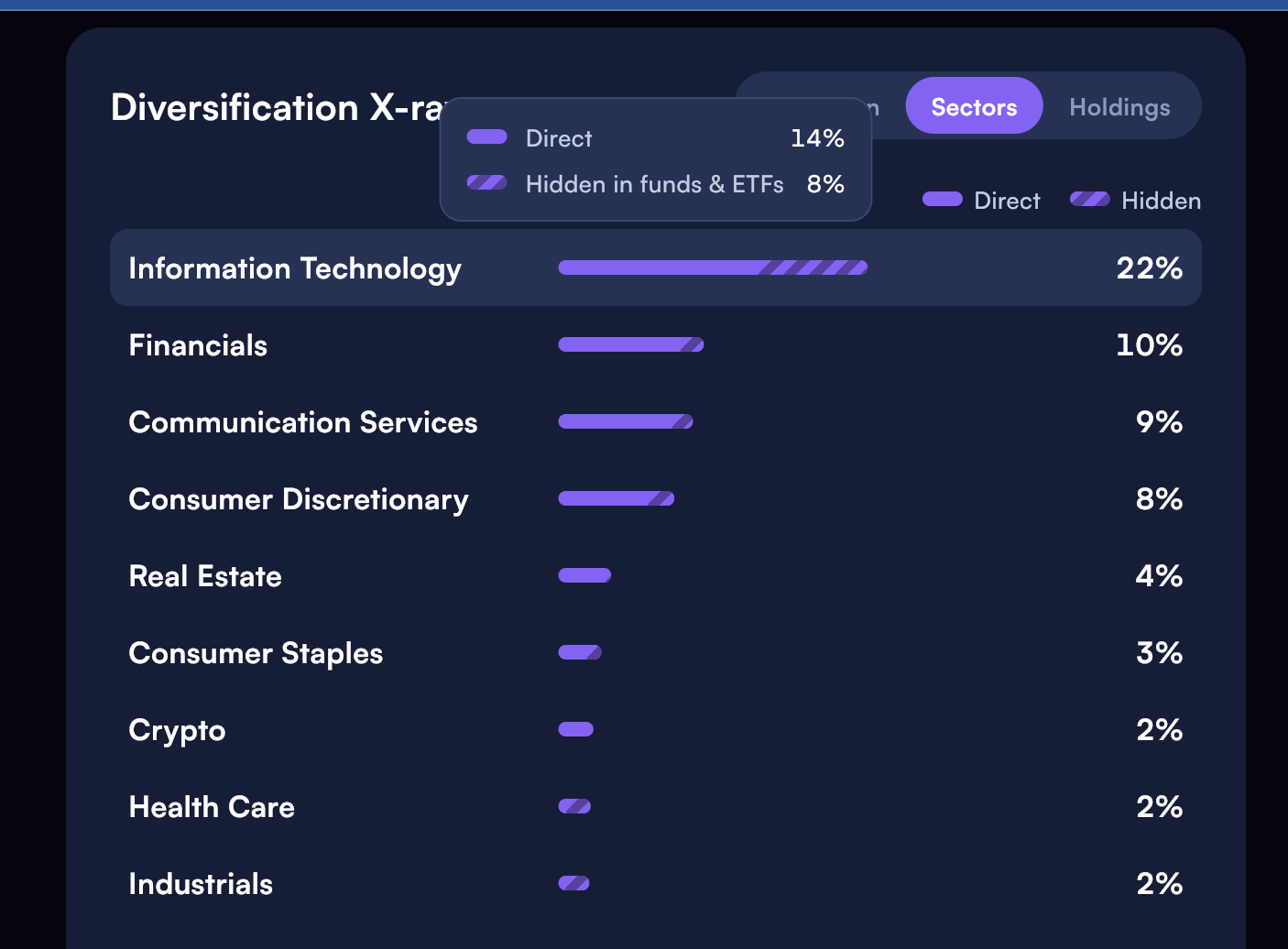This screenshot has height=949, width=1288.
Task: Click the 10% value for Financials
Action: [1150, 345]
